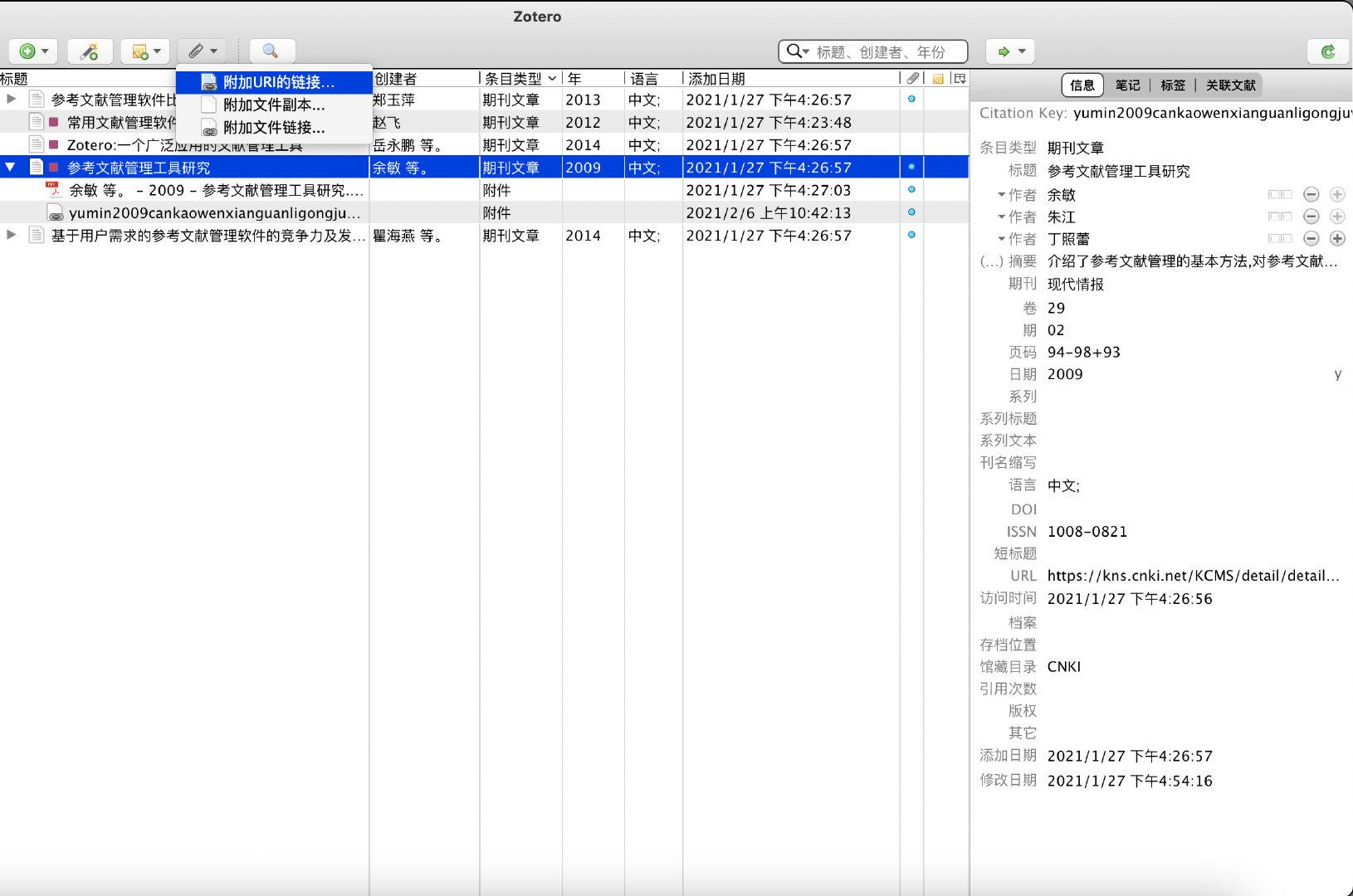This screenshot has width=1353, height=896.
Task: Expand the 基于用户需求 row
Action: click(x=12, y=235)
